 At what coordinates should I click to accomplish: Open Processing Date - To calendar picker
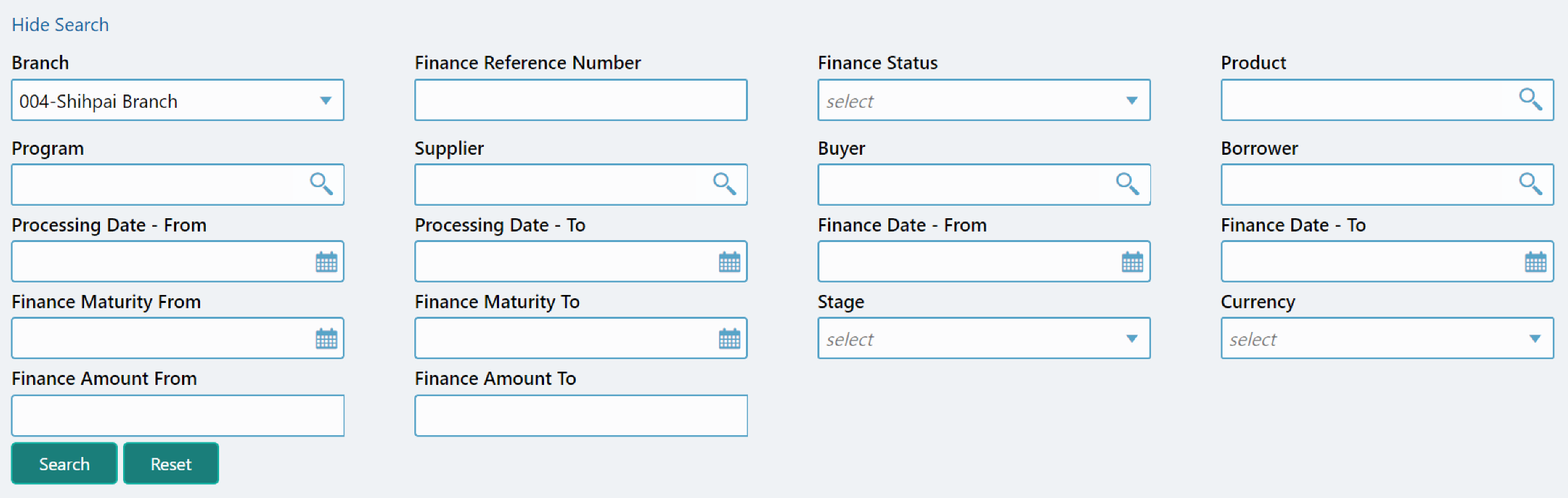pos(729,262)
